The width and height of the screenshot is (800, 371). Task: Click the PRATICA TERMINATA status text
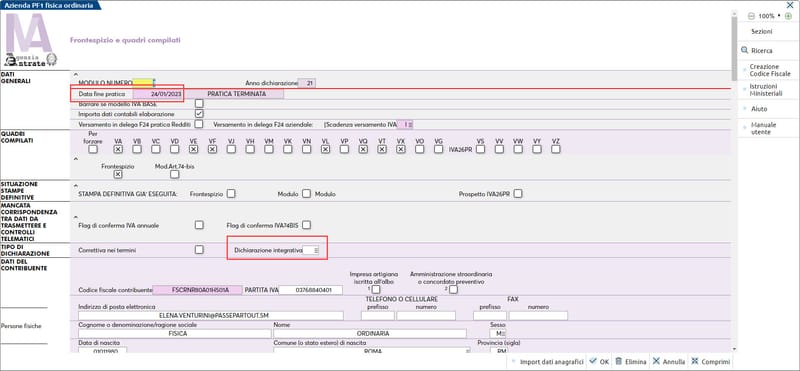pyautogui.click(x=236, y=94)
